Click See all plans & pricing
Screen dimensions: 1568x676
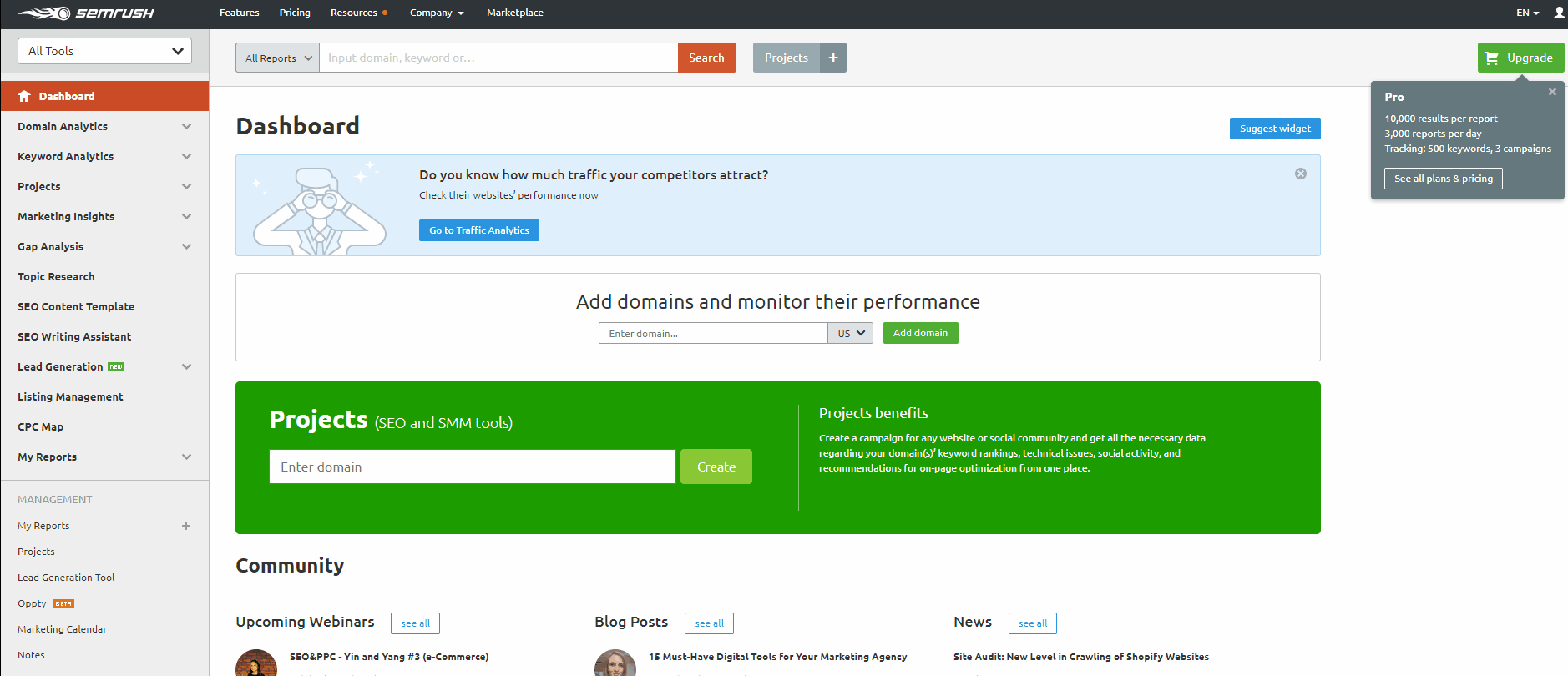tap(1443, 179)
